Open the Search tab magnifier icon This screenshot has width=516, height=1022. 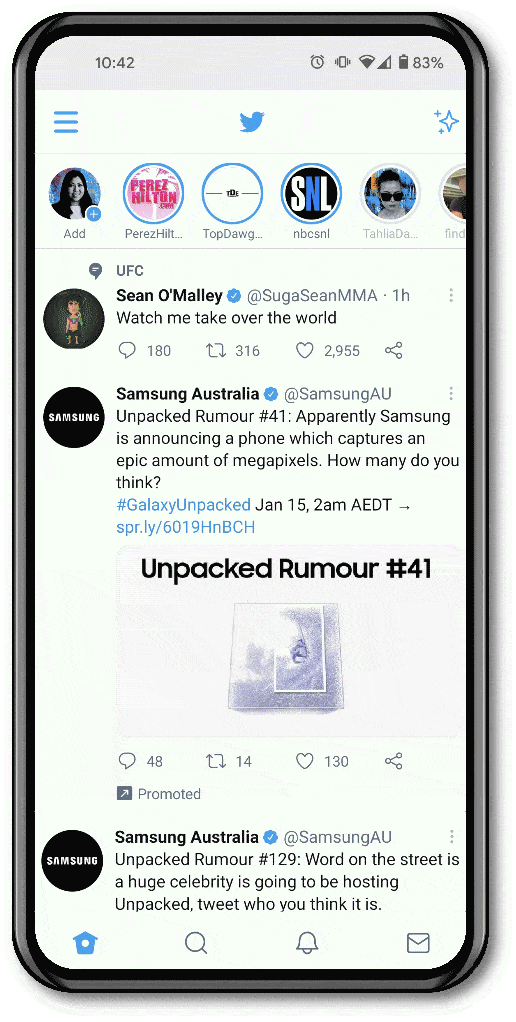pyautogui.click(x=196, y=942)
